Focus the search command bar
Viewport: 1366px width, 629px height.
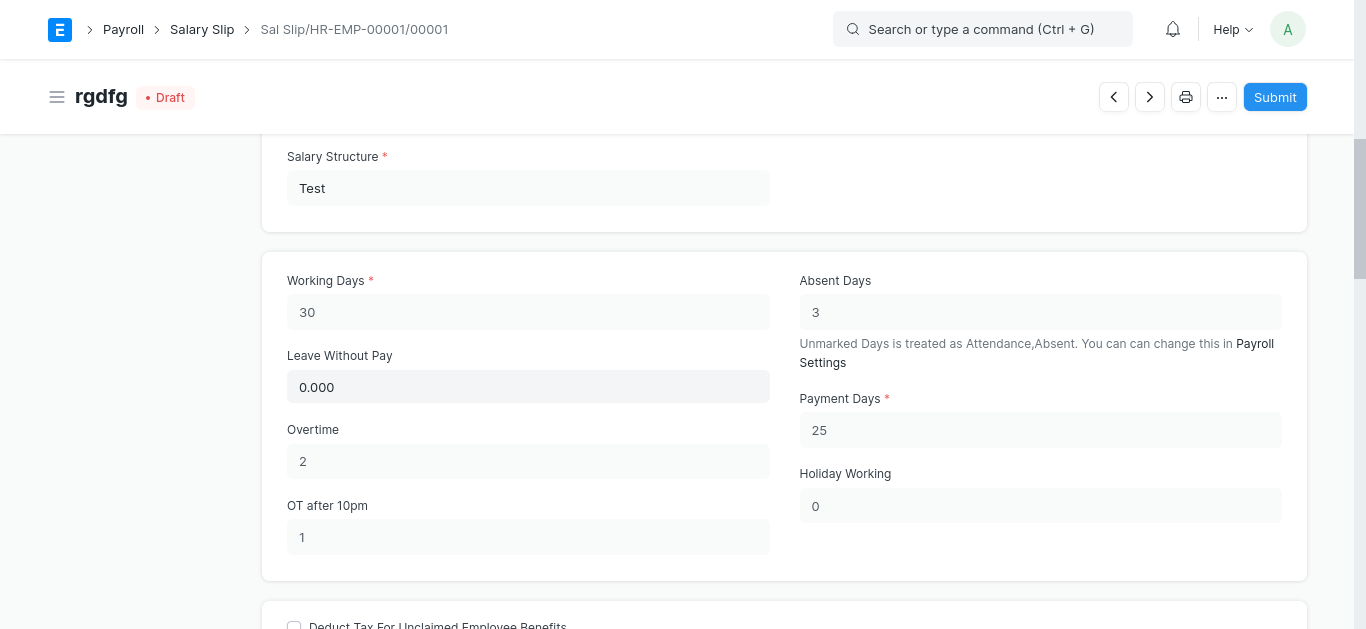[x=983, y=30]
